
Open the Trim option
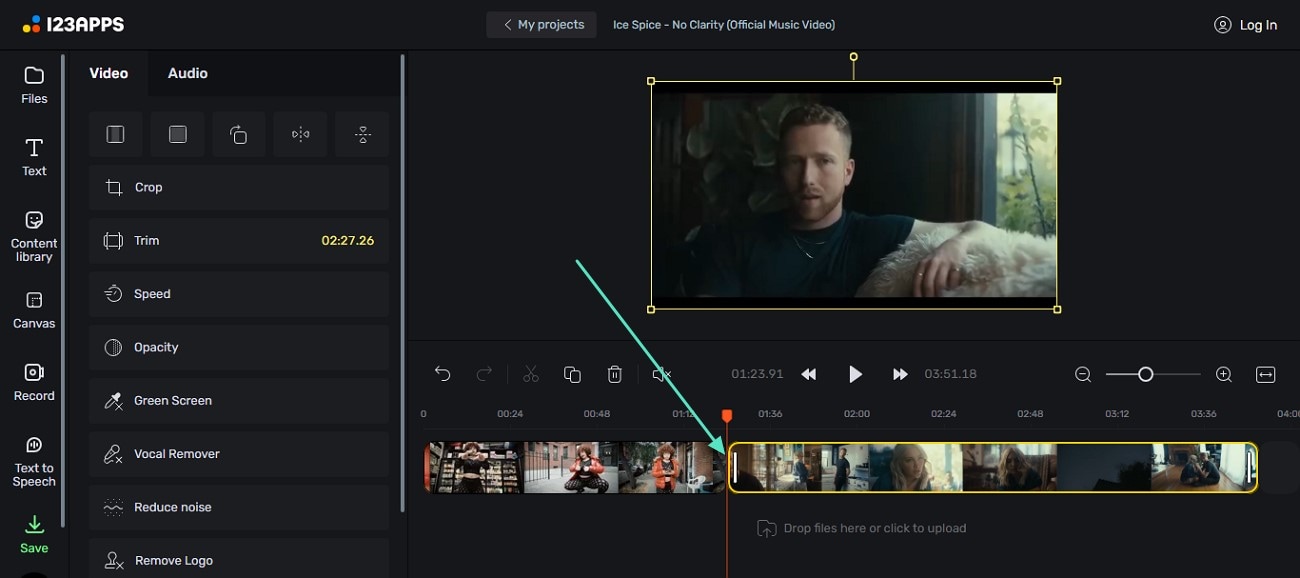click(x=239, y=241)
